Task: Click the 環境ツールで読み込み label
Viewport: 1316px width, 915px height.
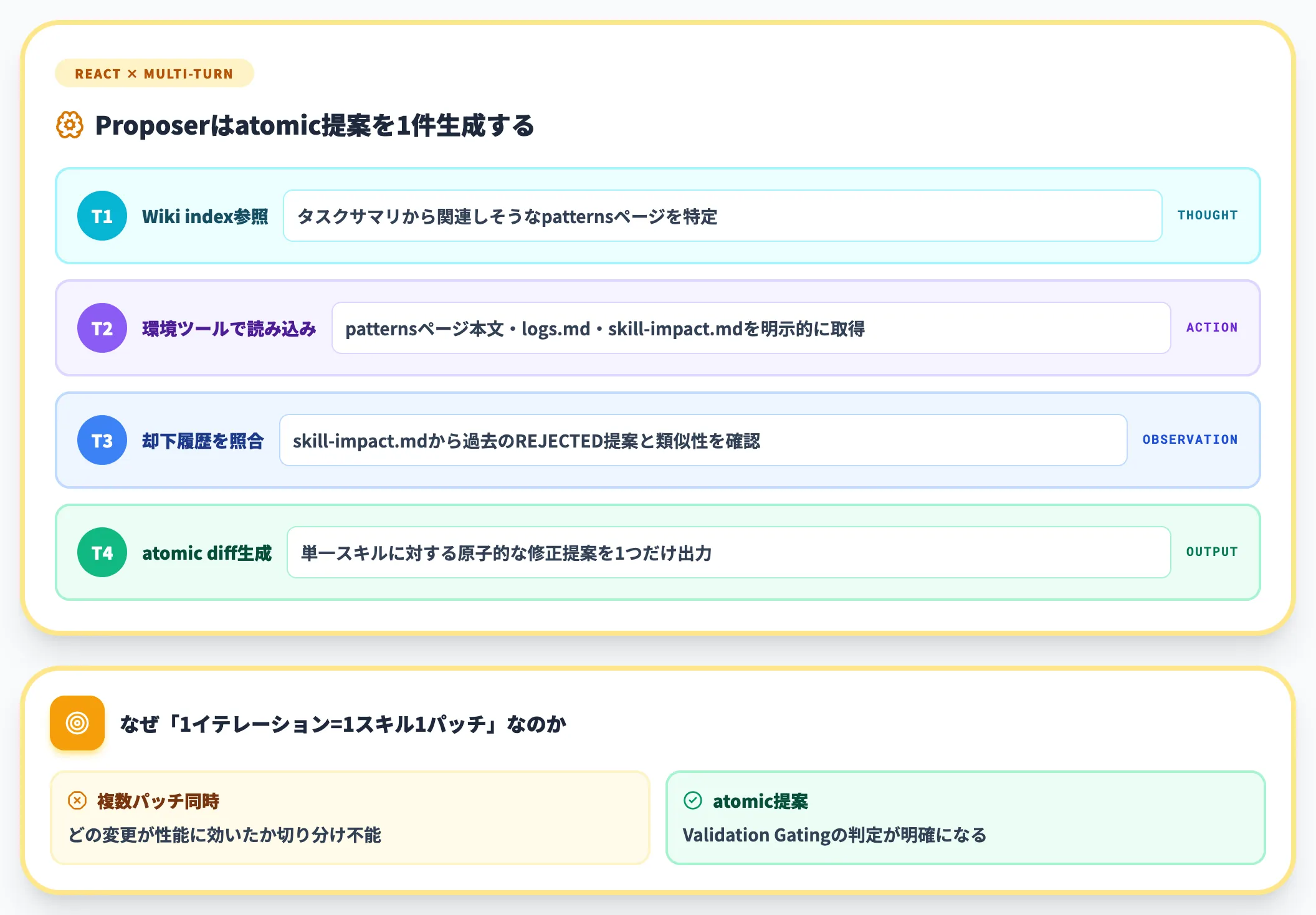Action: 229,328
